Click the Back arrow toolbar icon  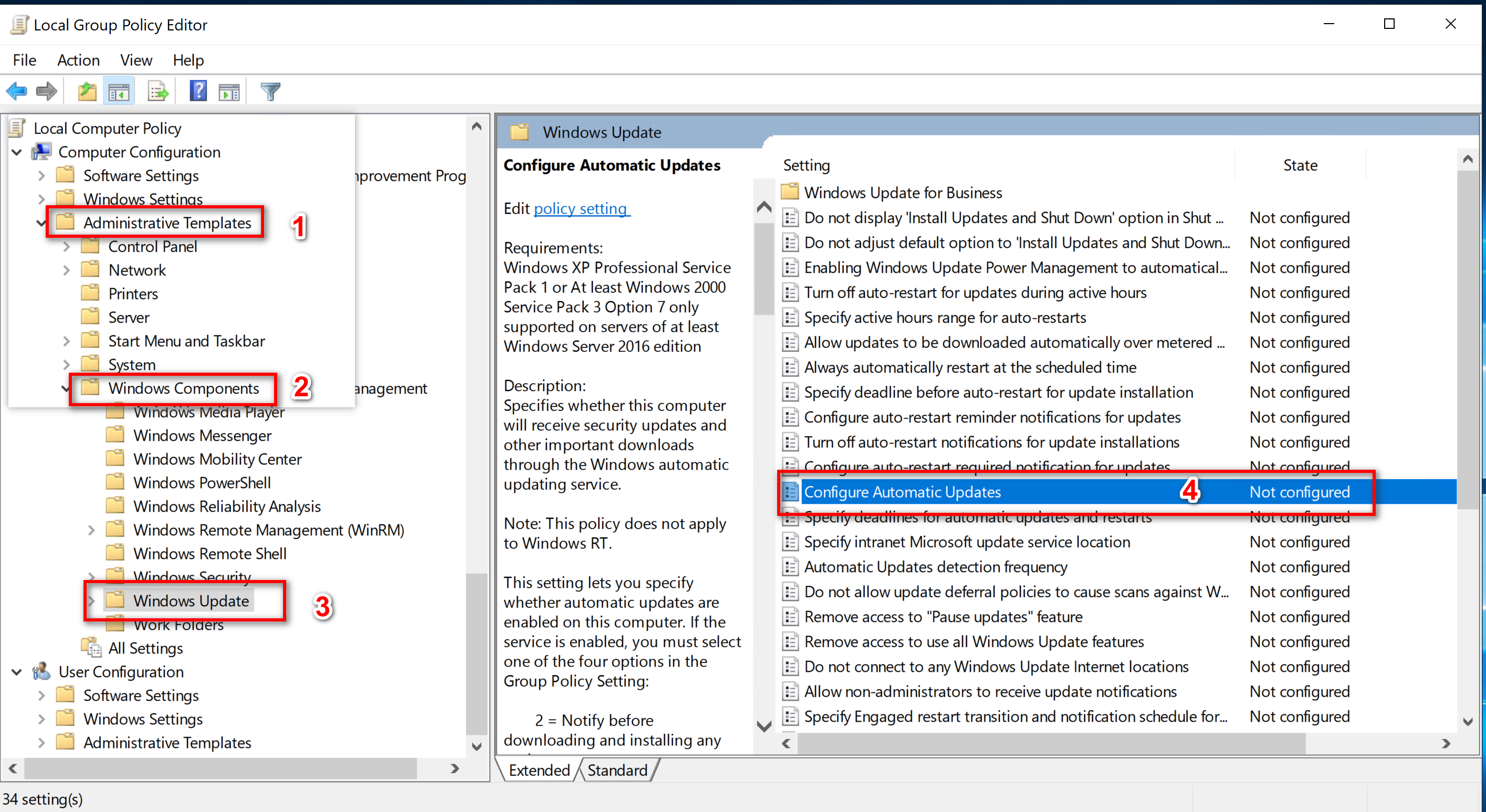17,91
